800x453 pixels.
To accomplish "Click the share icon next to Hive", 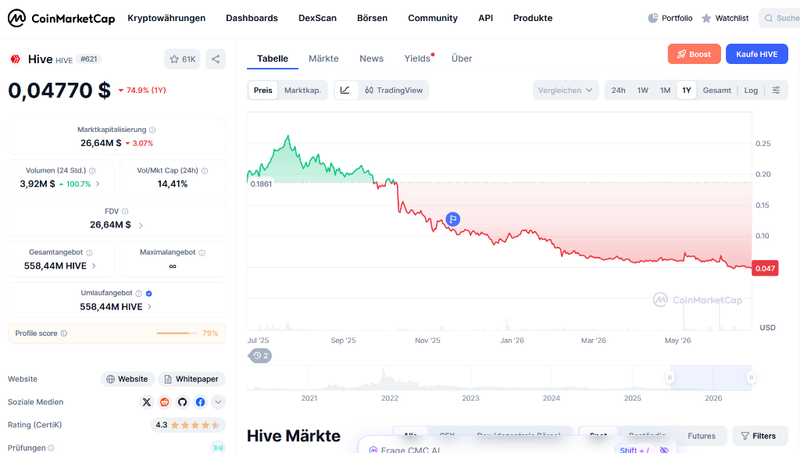I will [215, 59].
